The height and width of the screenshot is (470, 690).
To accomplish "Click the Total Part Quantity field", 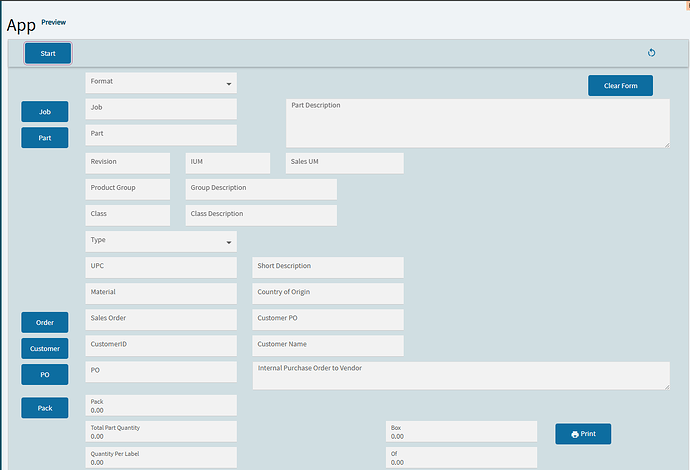I will 161,431.
